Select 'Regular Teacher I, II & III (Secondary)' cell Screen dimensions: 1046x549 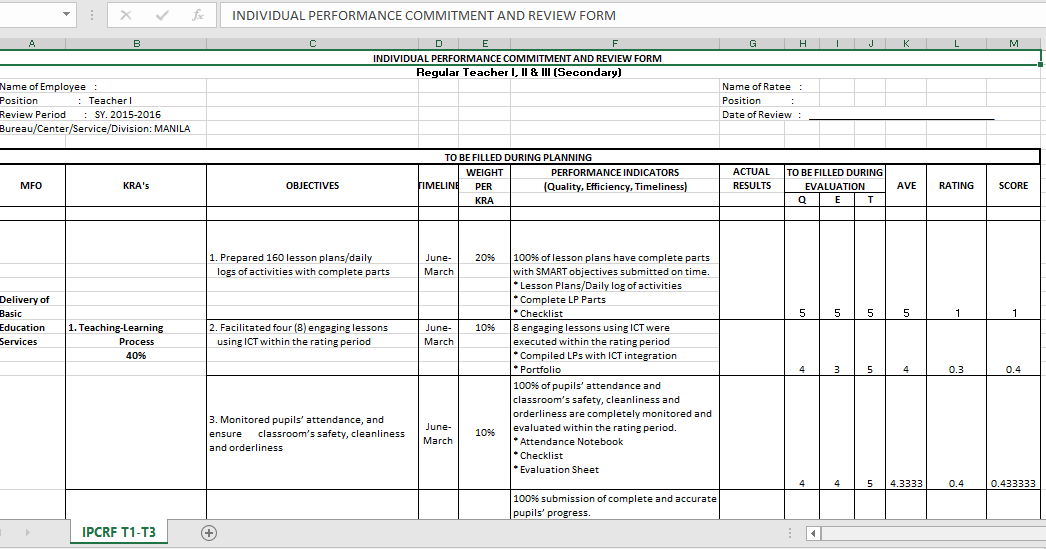(x=518, y=72)
